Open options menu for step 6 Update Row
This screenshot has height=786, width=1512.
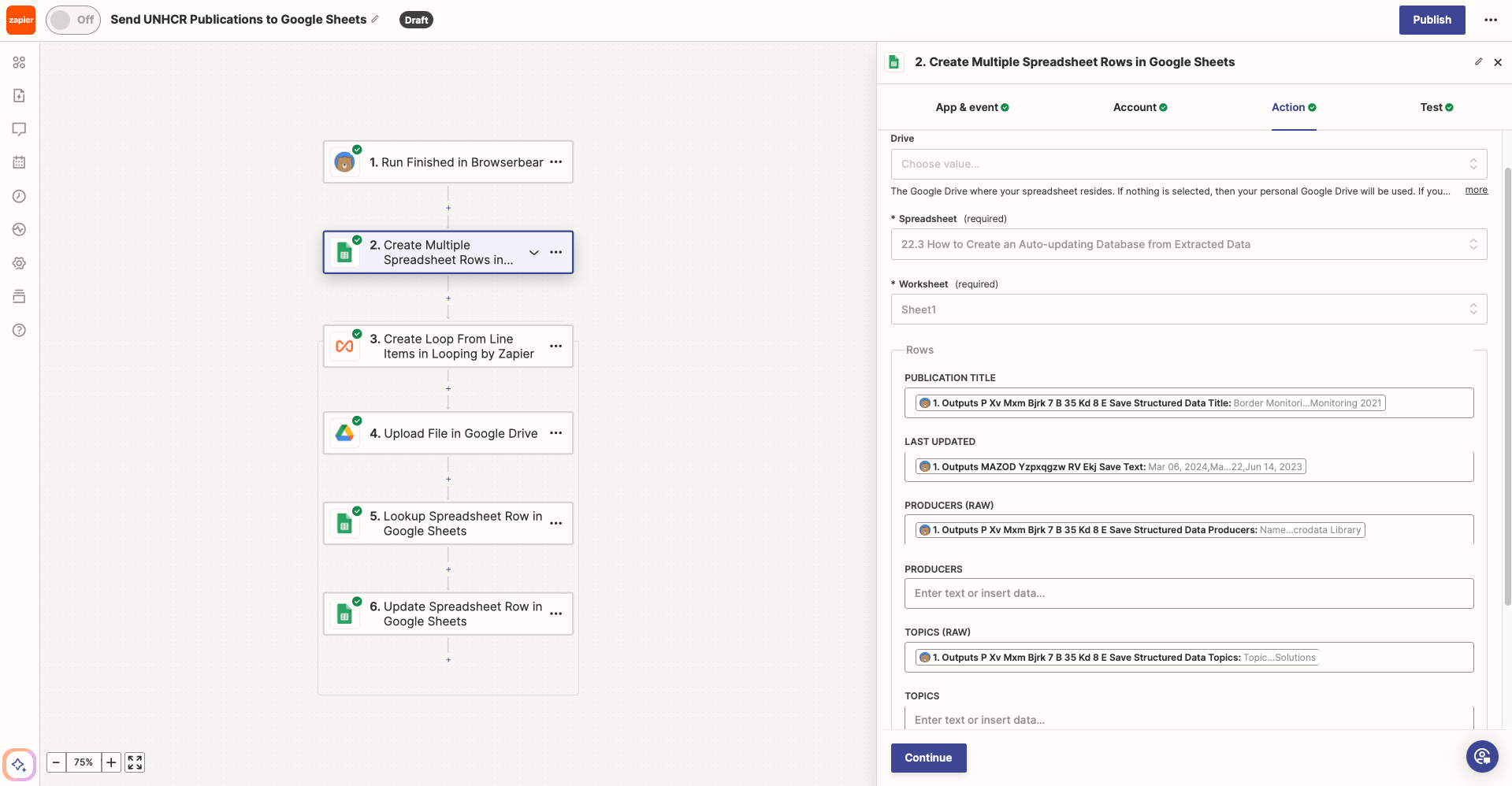(556, 614)
